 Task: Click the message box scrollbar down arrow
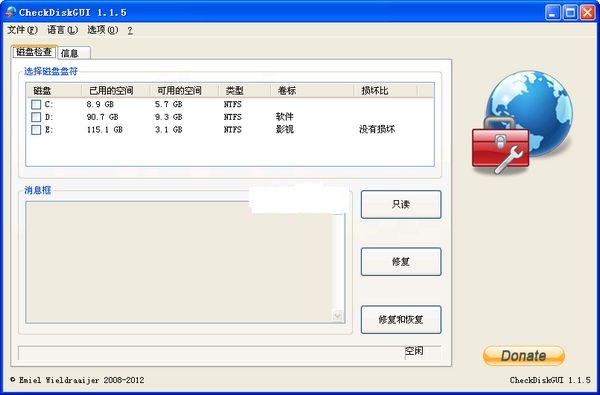click(x=338, y=316)
